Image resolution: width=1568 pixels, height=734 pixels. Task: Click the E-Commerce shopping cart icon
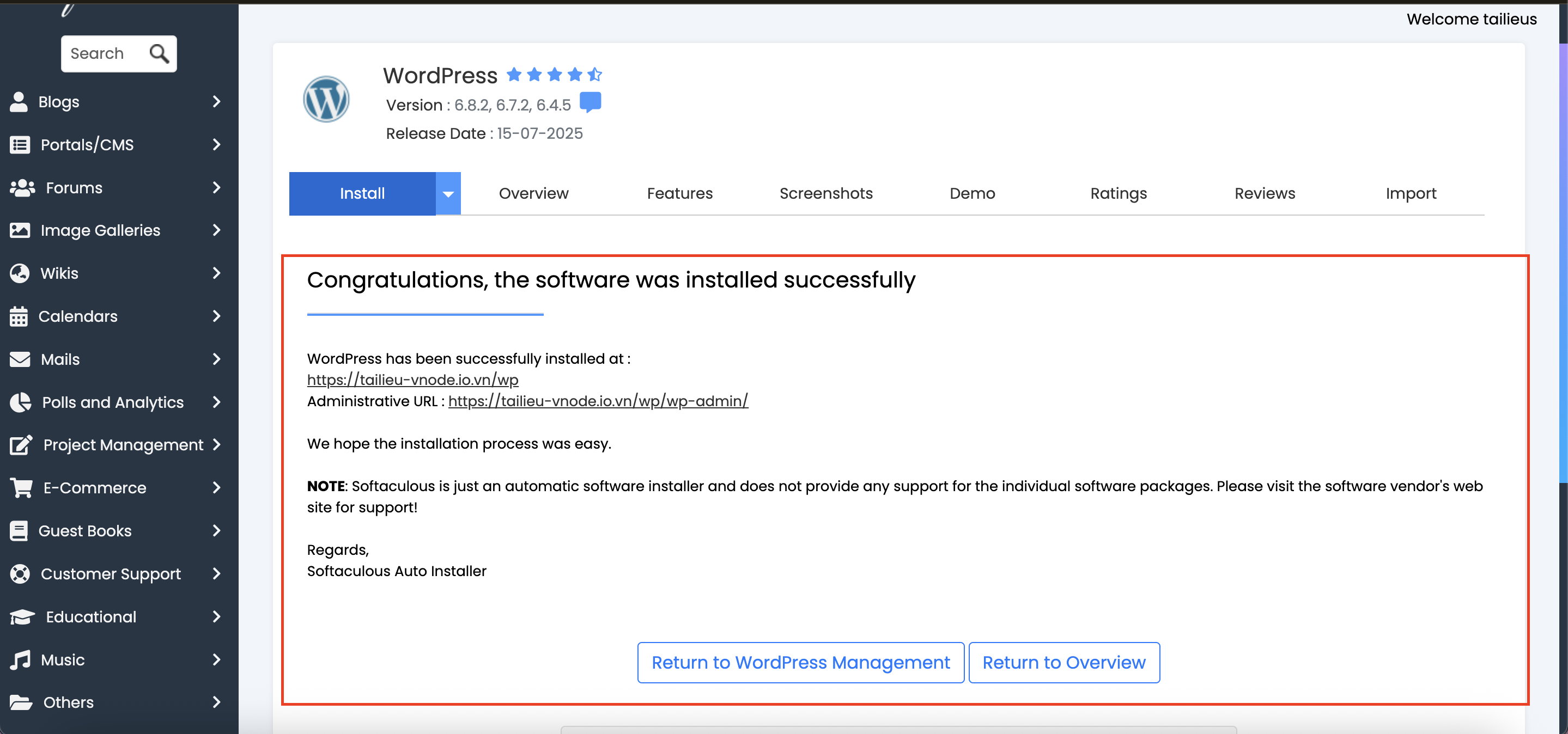tap(21, 488)
